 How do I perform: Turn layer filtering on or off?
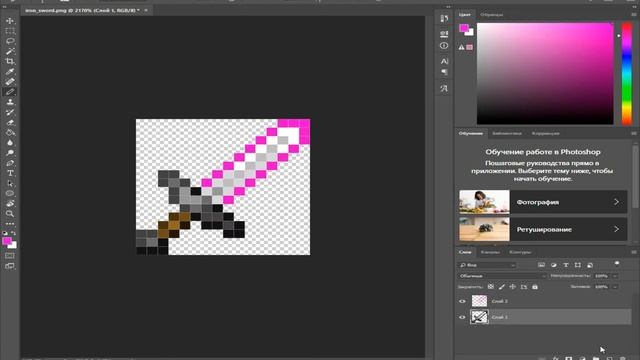click(x=617, y=264)
